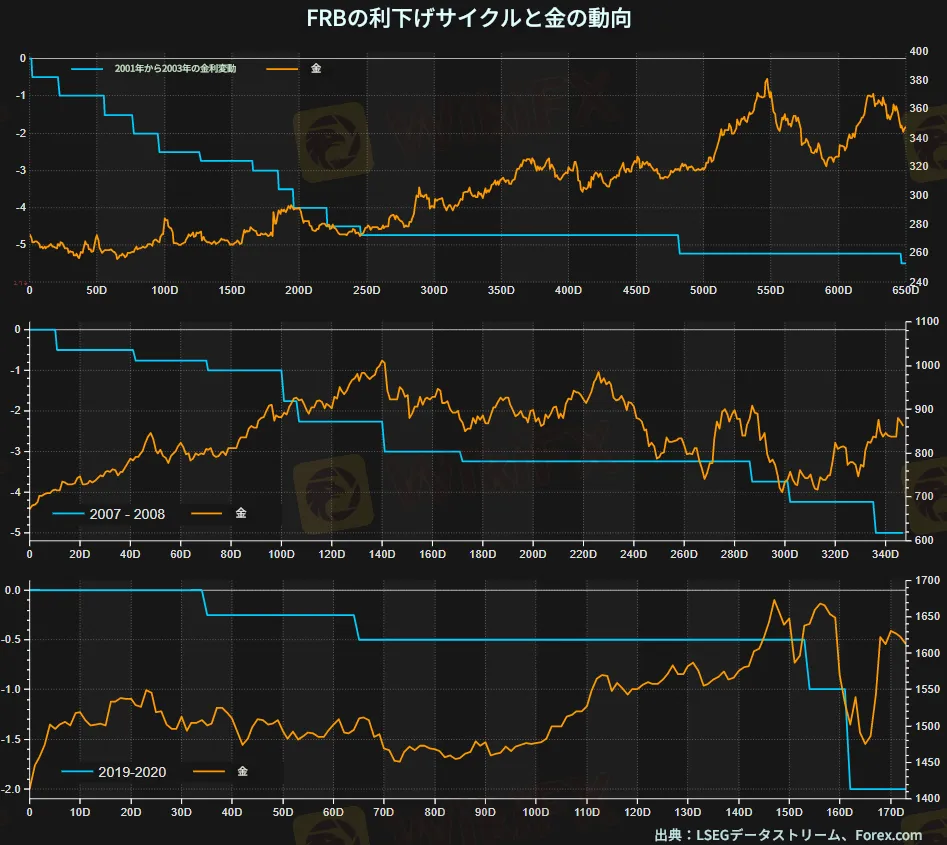Select the 140D tick on the middle chart axis
This screenshot has height=845, width=947.
[x=381, y=552]
